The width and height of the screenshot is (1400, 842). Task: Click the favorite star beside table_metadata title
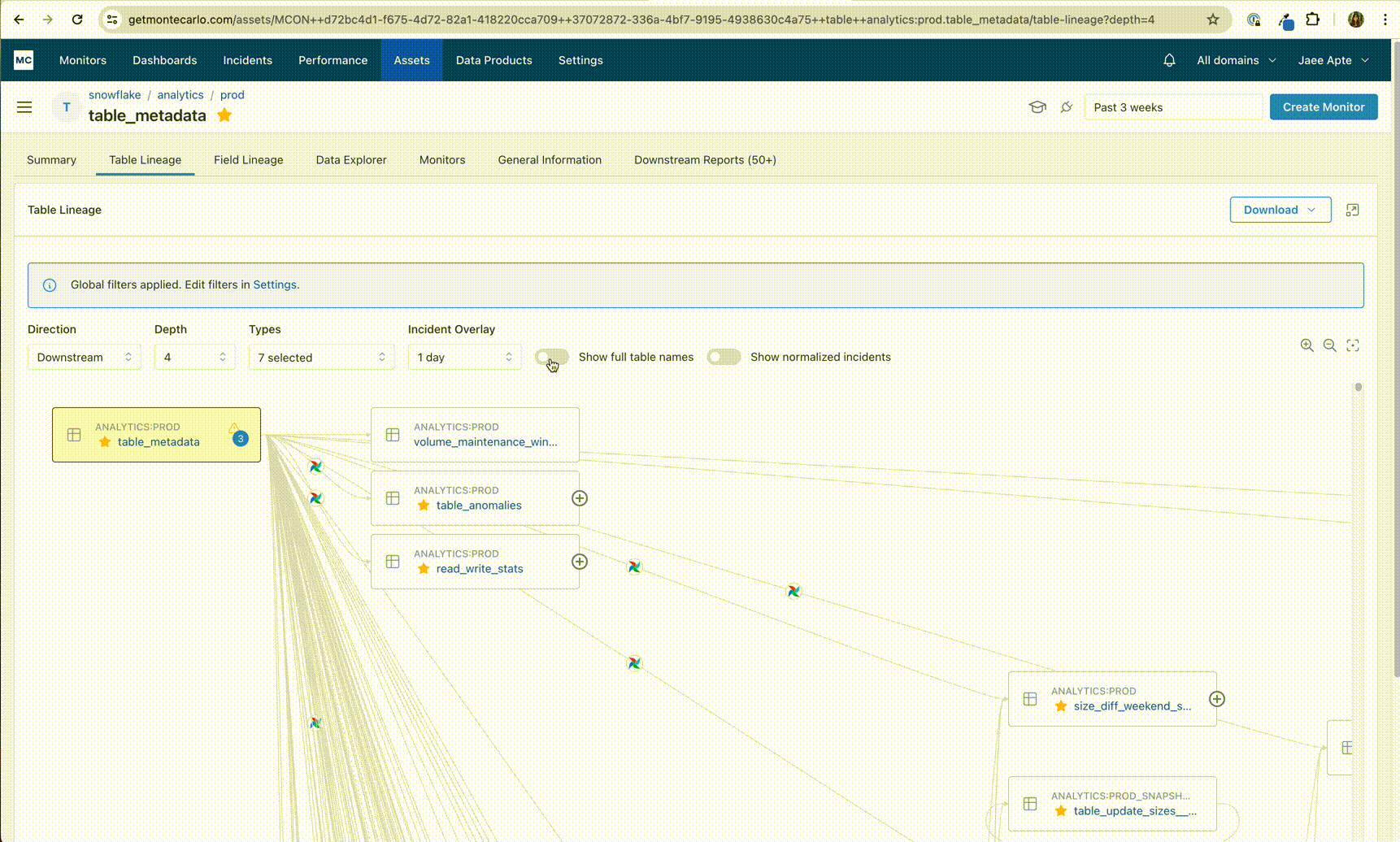click(x=224, y=115)
